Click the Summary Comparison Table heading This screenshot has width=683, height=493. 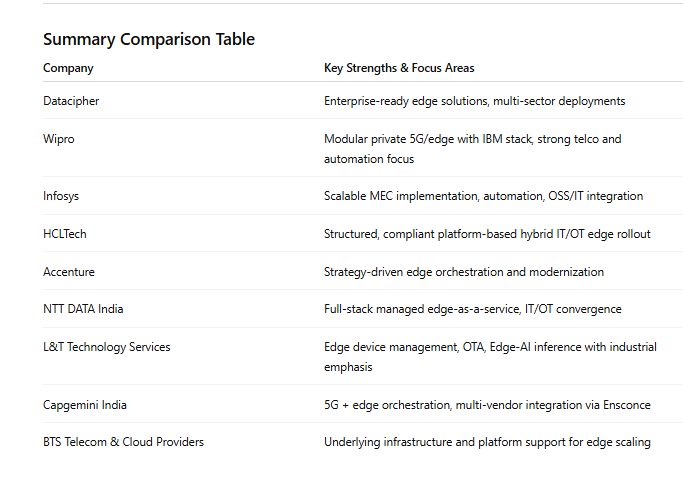coord(149,40)
